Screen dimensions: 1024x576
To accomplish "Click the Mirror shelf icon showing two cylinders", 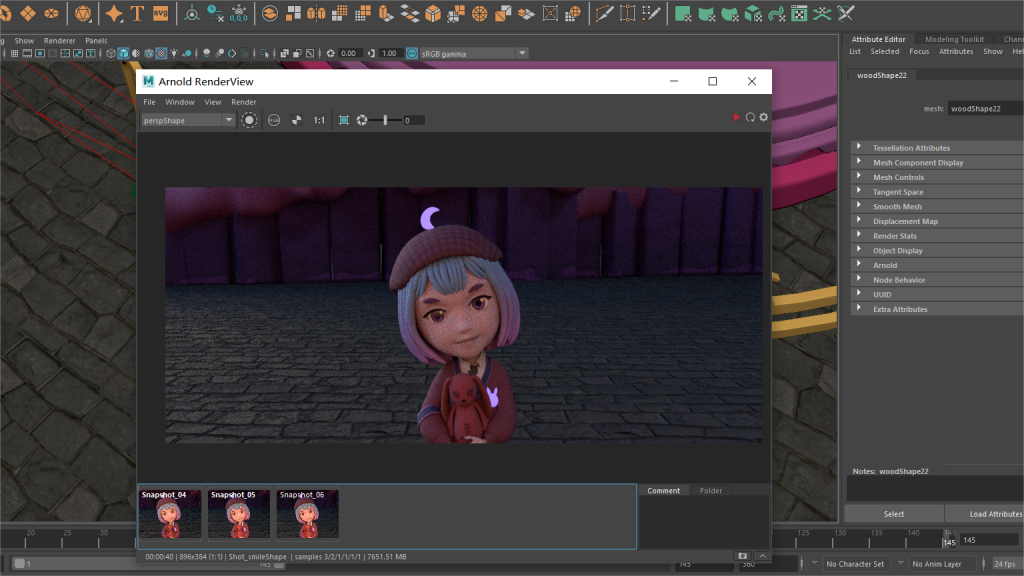I will click(x=316, y=13).
